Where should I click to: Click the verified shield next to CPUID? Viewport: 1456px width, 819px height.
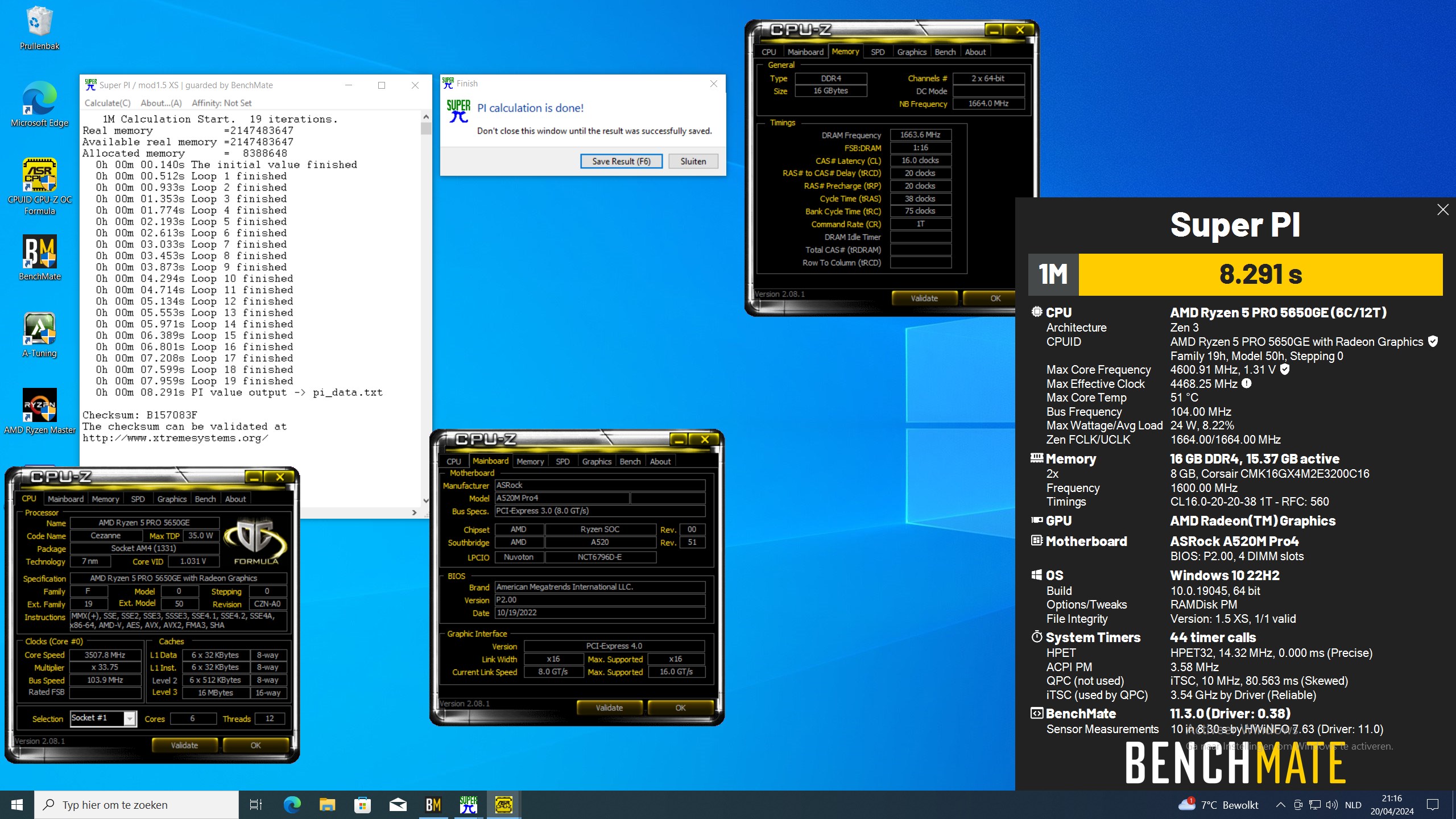pos(1433,341)
